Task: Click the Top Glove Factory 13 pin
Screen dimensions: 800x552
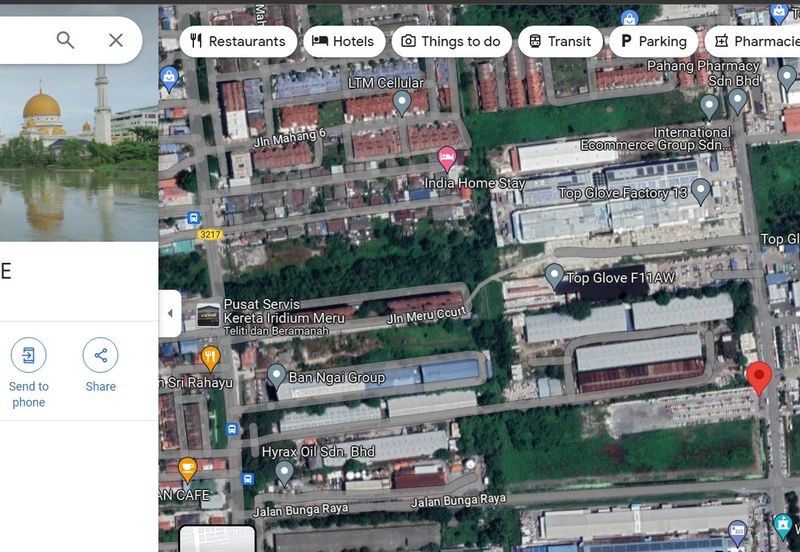Action: click(701, 191)
